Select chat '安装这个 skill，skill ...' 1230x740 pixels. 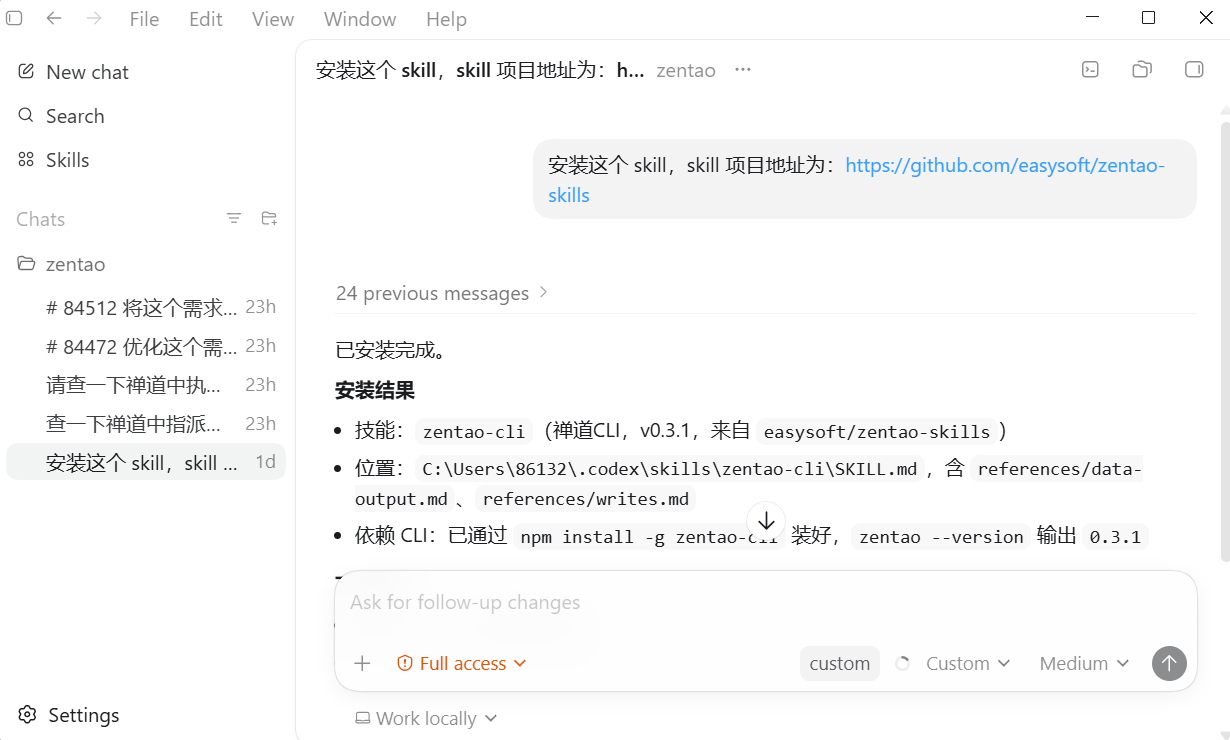coord(148,462)
